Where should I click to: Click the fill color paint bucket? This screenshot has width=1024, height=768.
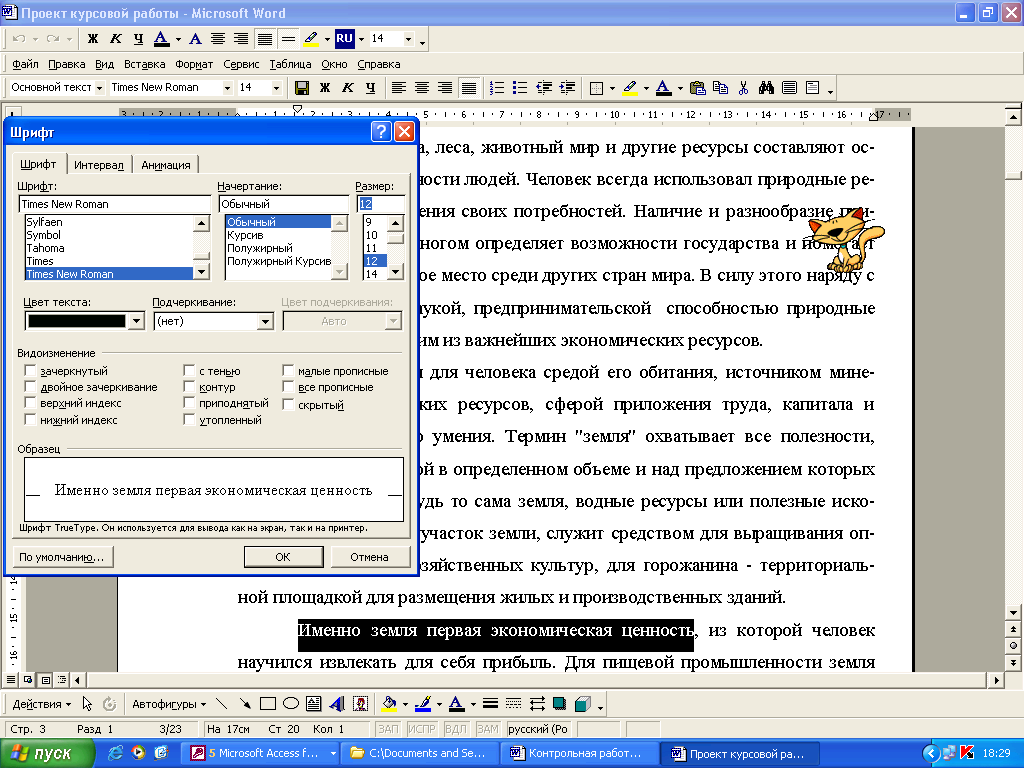(389, 703)
